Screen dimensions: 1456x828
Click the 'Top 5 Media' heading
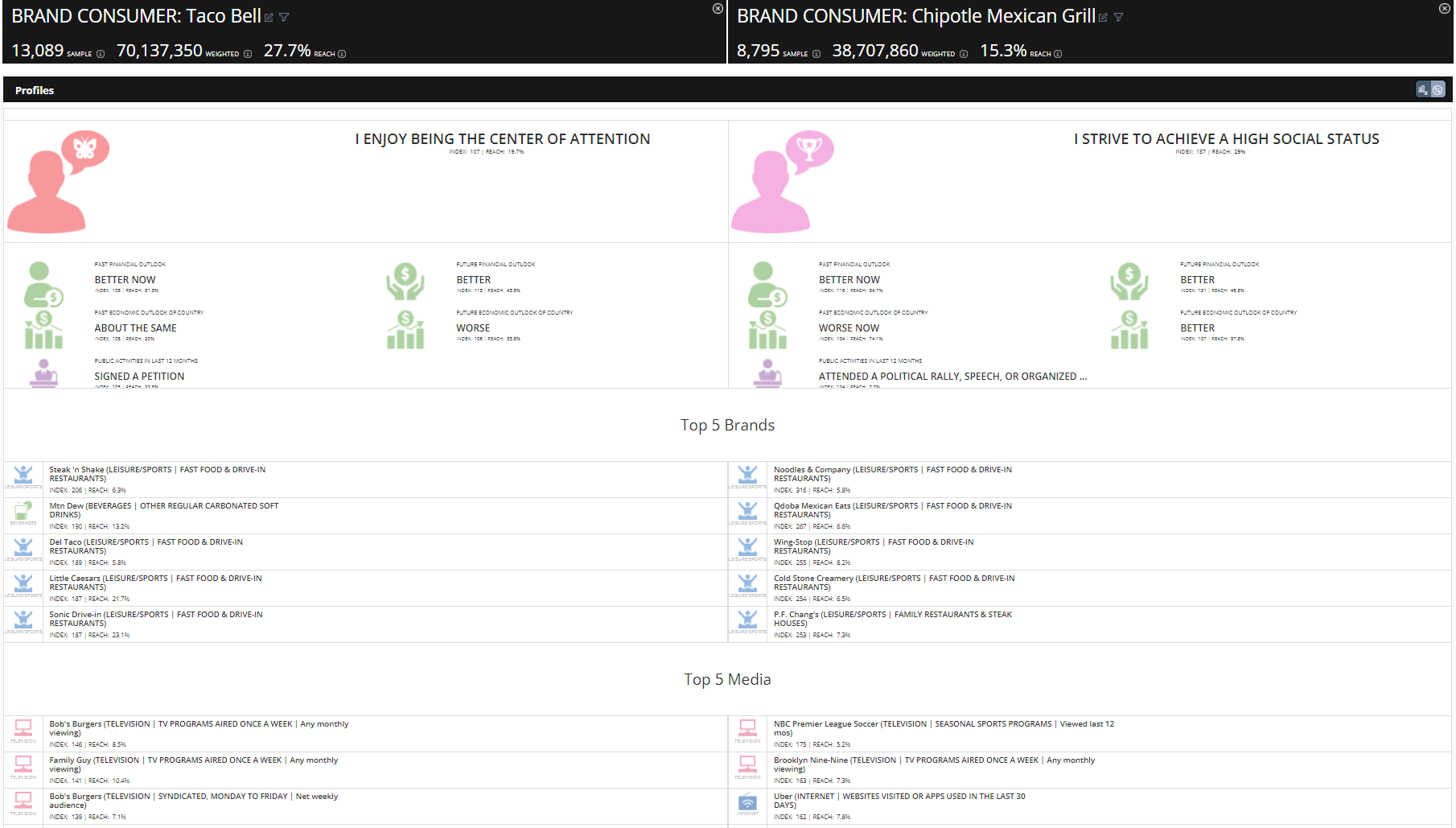pyautogui.click(x=727, y=679)
